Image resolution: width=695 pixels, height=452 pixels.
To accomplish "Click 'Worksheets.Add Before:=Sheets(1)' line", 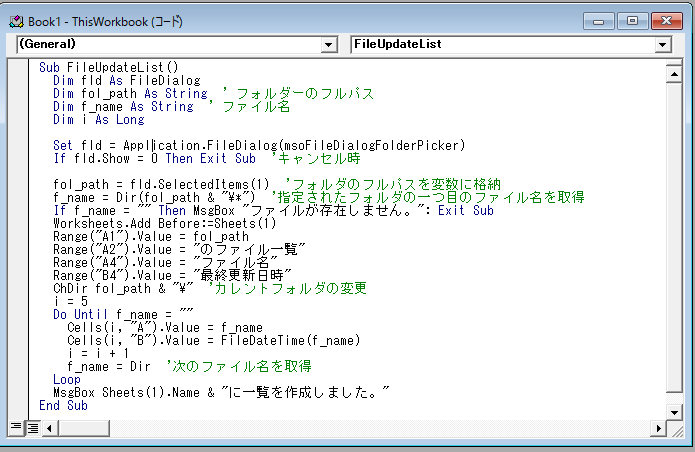I will click(165, 223).
